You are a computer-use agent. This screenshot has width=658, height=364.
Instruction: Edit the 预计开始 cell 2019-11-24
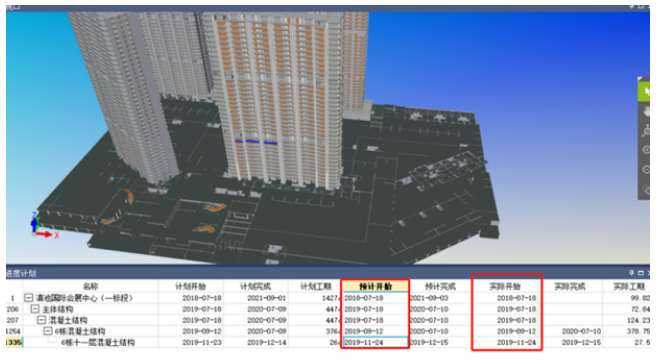point(375,343)
